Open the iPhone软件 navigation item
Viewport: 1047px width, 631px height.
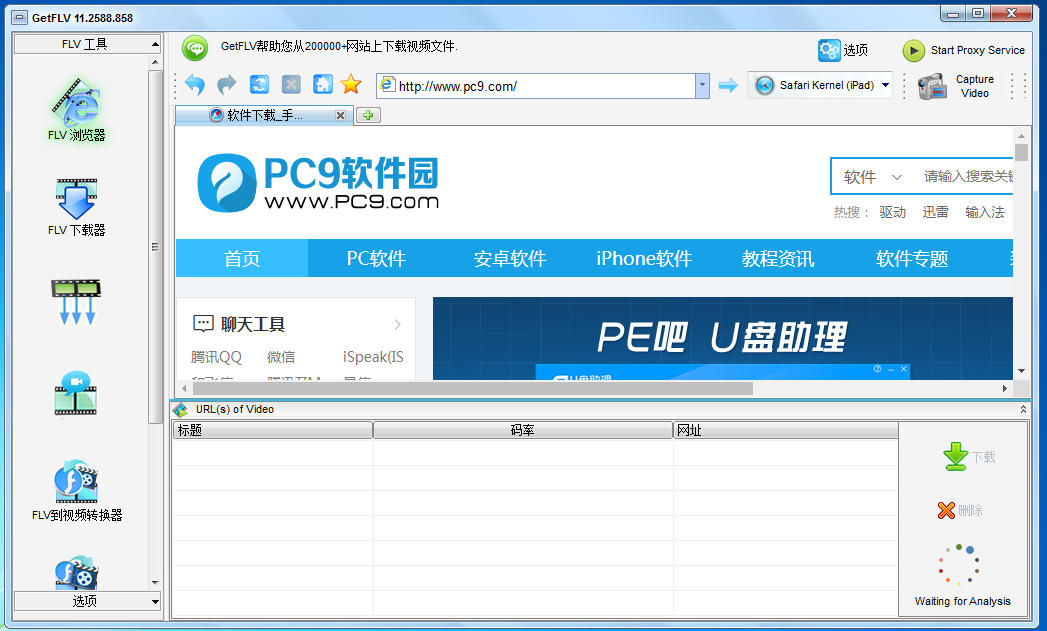click(x=644, y=258)
